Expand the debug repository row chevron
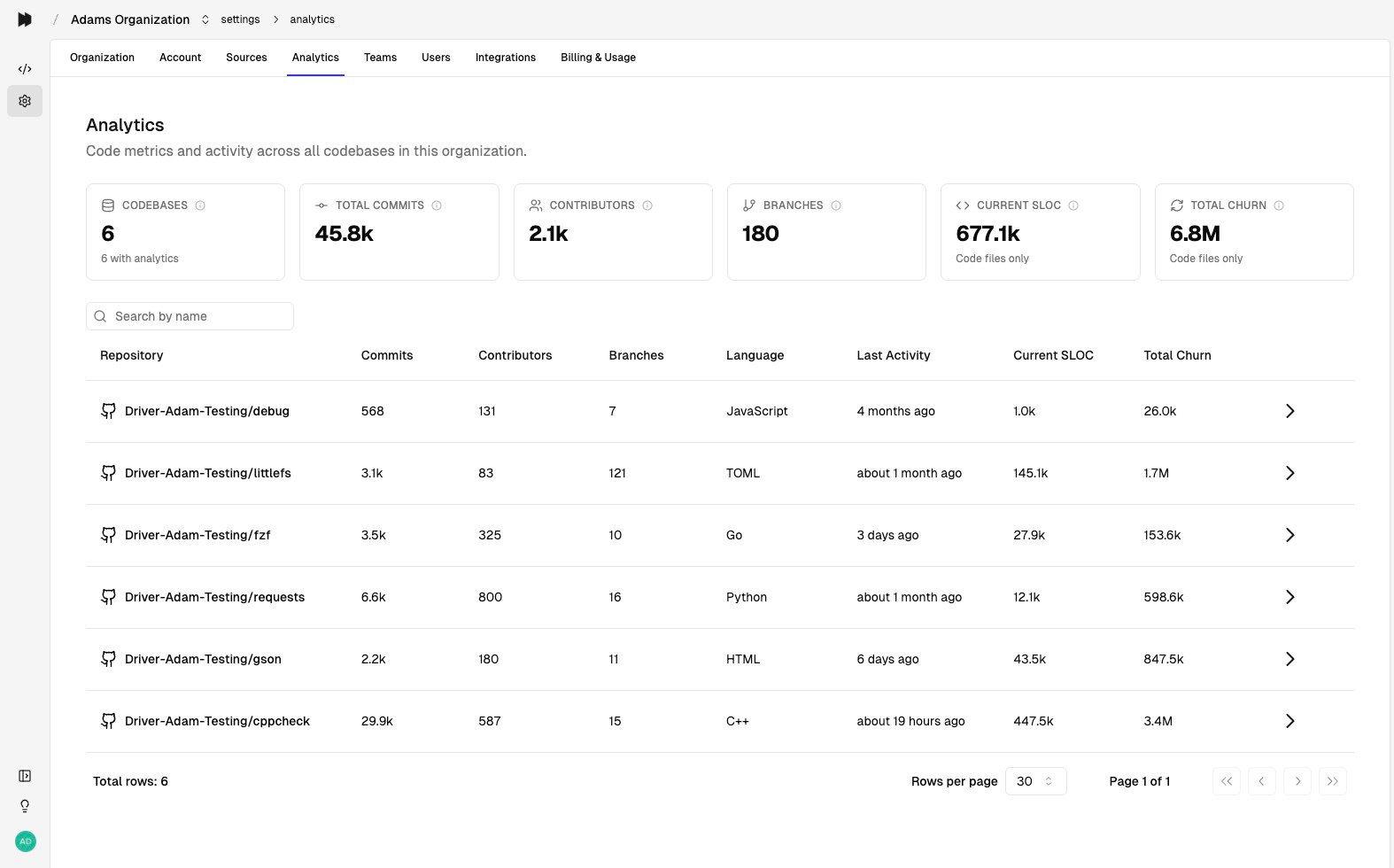This screenshot has height=868, width=1394. click(x=1290, y=411)
